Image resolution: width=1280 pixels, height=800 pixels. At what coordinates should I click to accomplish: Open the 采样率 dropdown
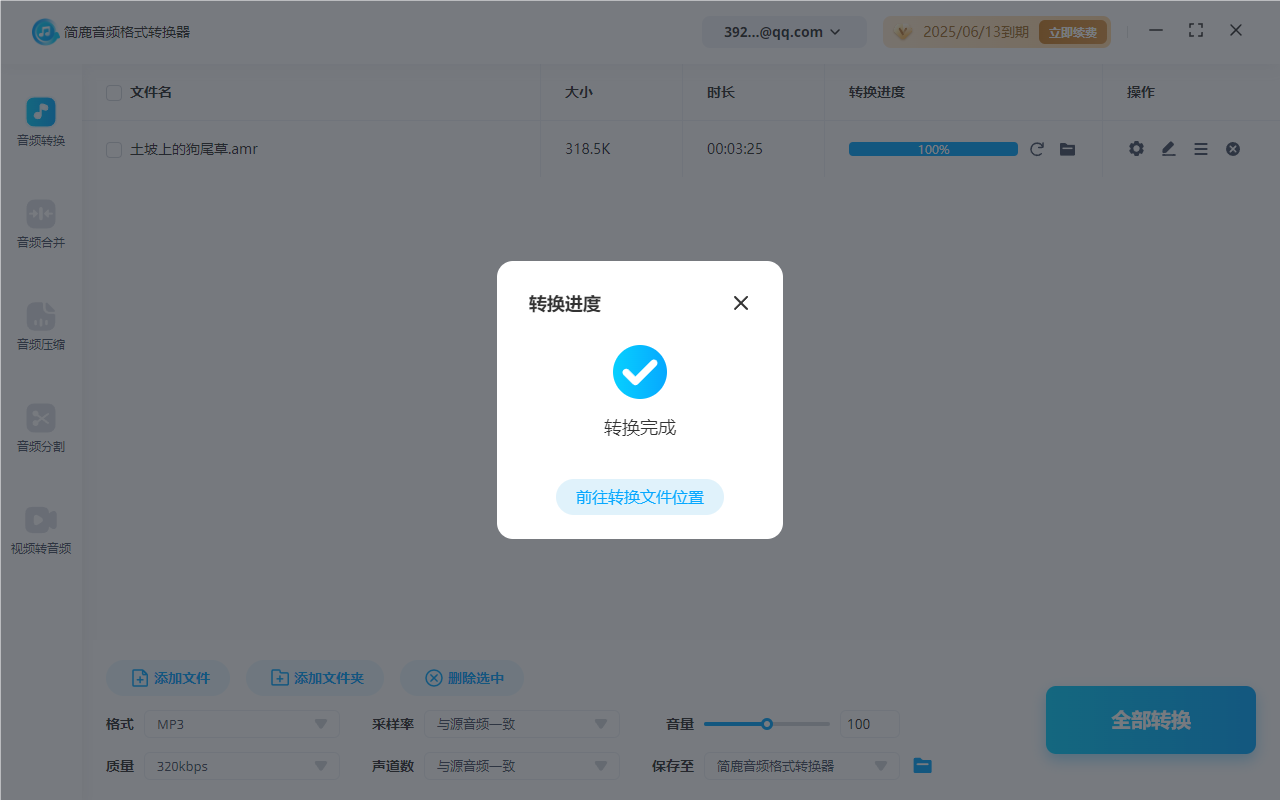(x=522, y=723)
